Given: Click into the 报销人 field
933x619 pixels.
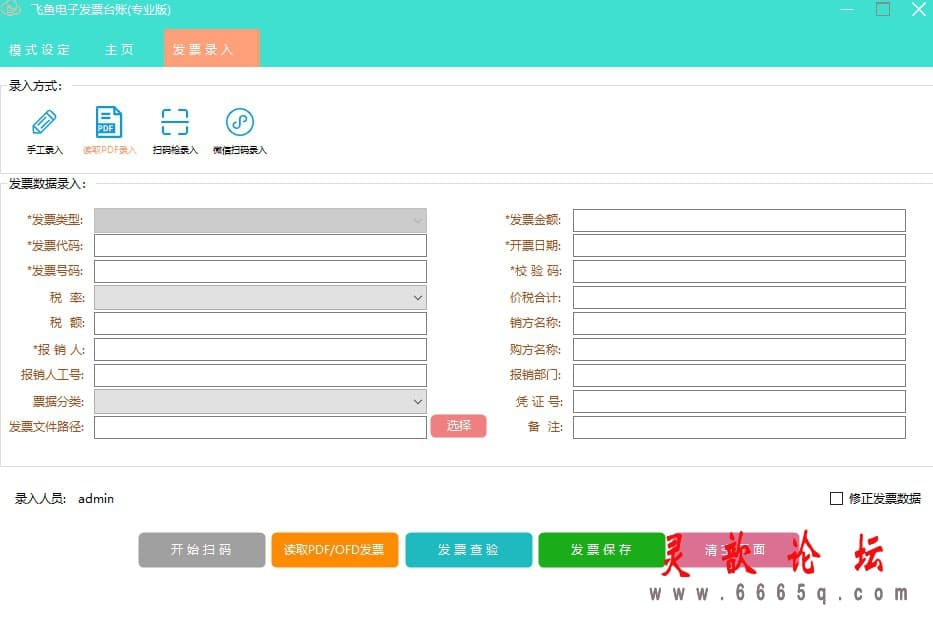Looking at the screenshot, I should click(x=260, y=349).
